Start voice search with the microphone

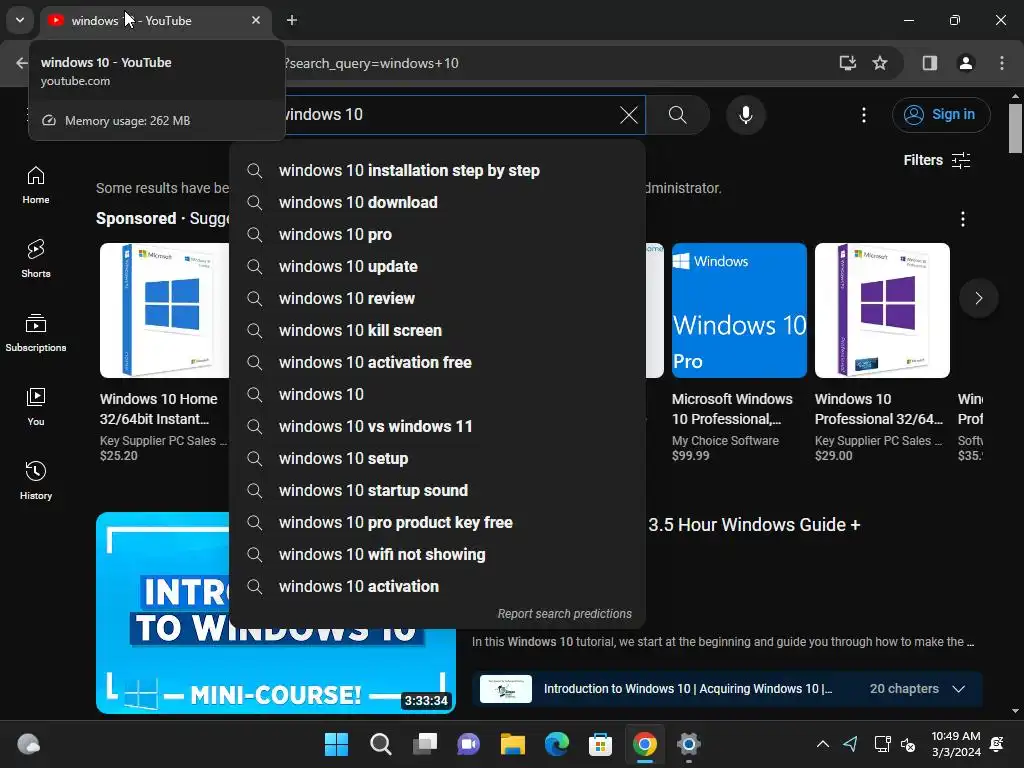click(x=745, y=115)
